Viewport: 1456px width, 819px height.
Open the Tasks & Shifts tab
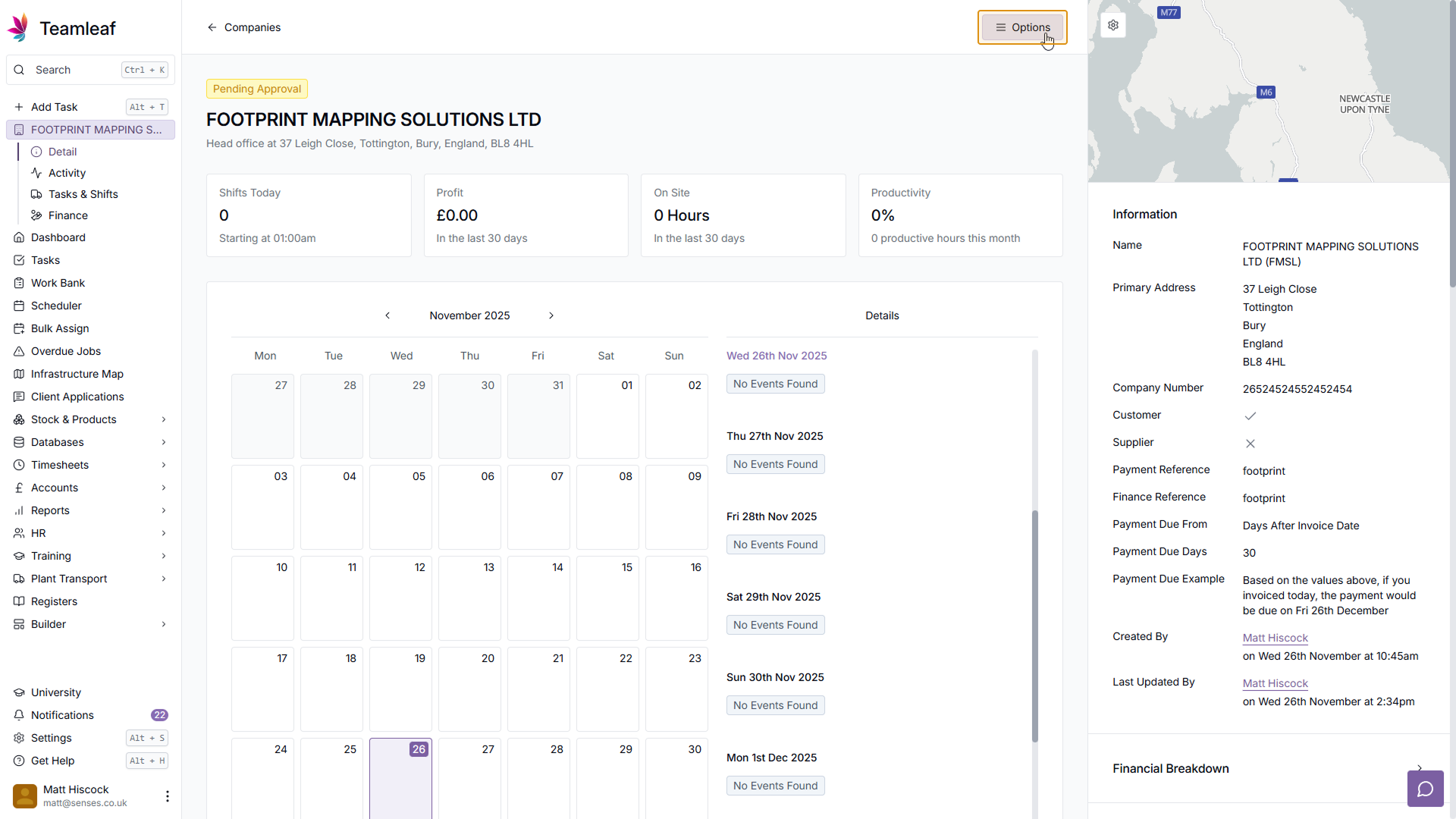(83, 194)
